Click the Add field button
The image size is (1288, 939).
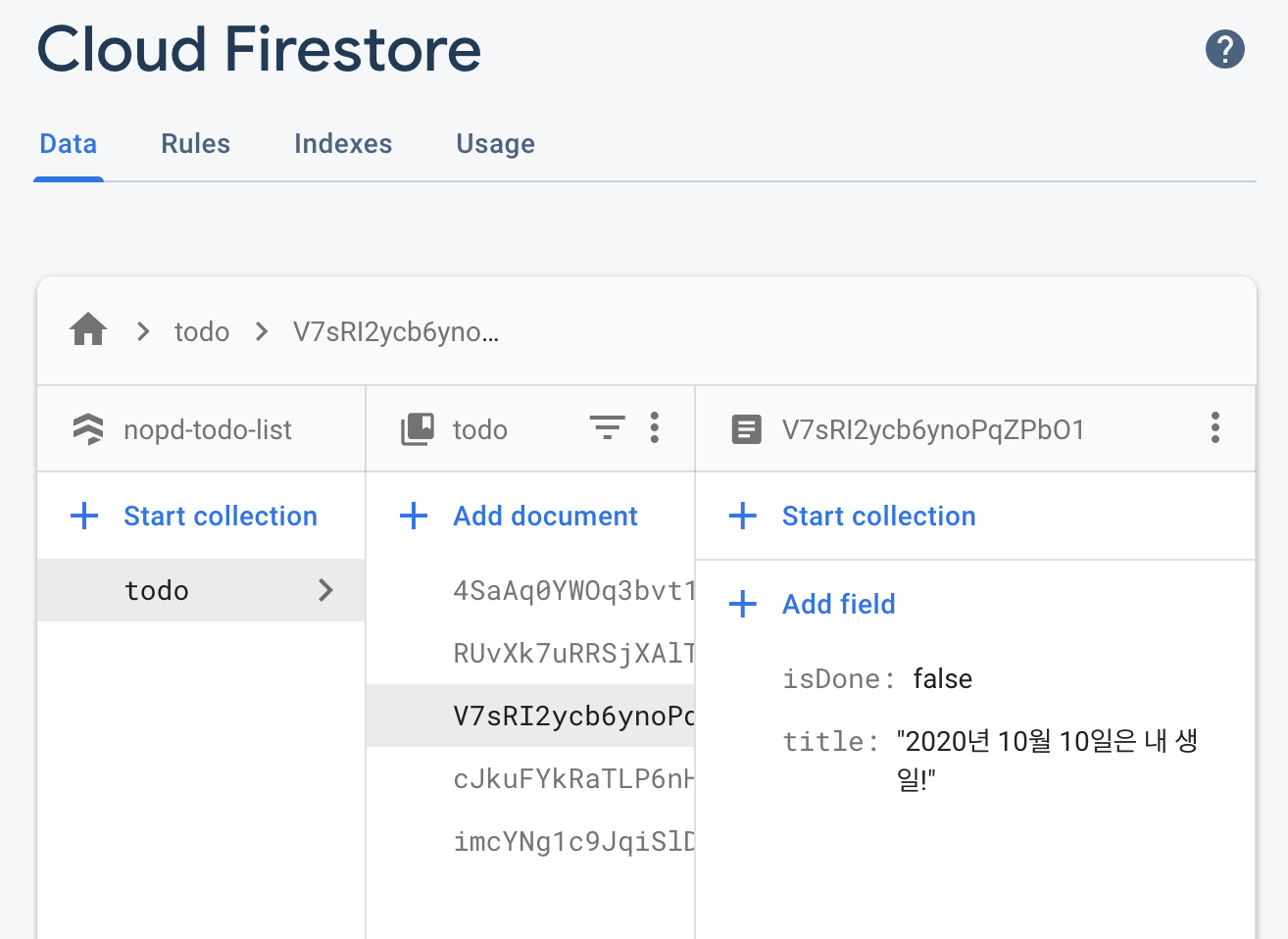click(839, 604)
